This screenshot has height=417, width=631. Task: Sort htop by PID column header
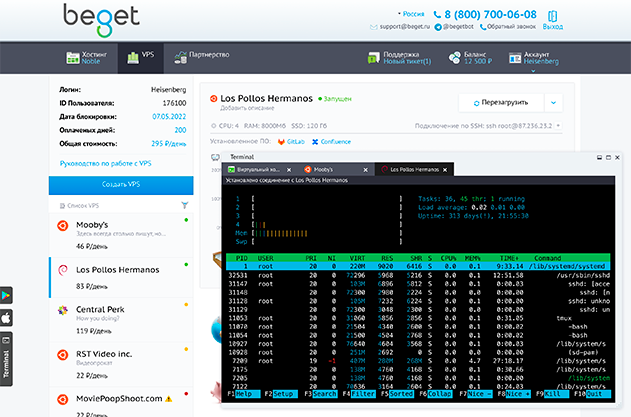[241, 258]
